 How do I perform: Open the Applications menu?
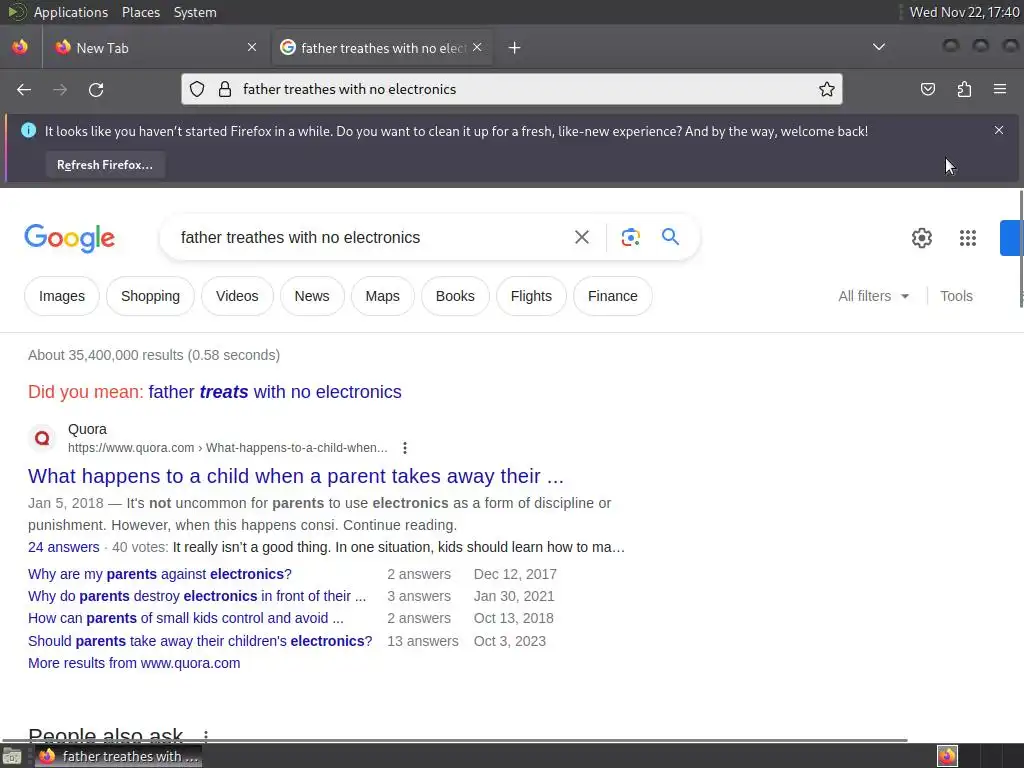(71, 12)
